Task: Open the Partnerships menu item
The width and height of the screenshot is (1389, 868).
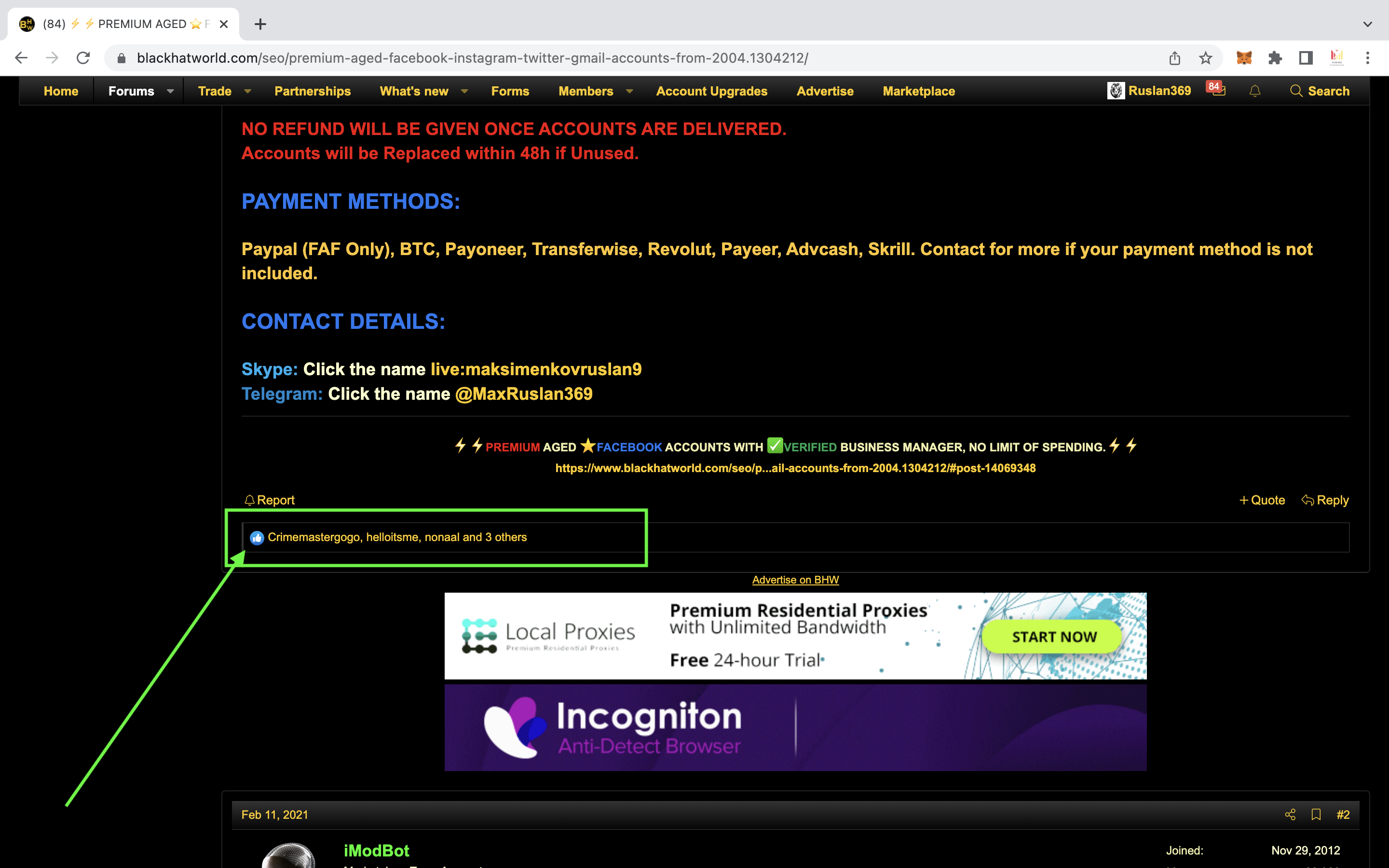Action: (312, 91)
